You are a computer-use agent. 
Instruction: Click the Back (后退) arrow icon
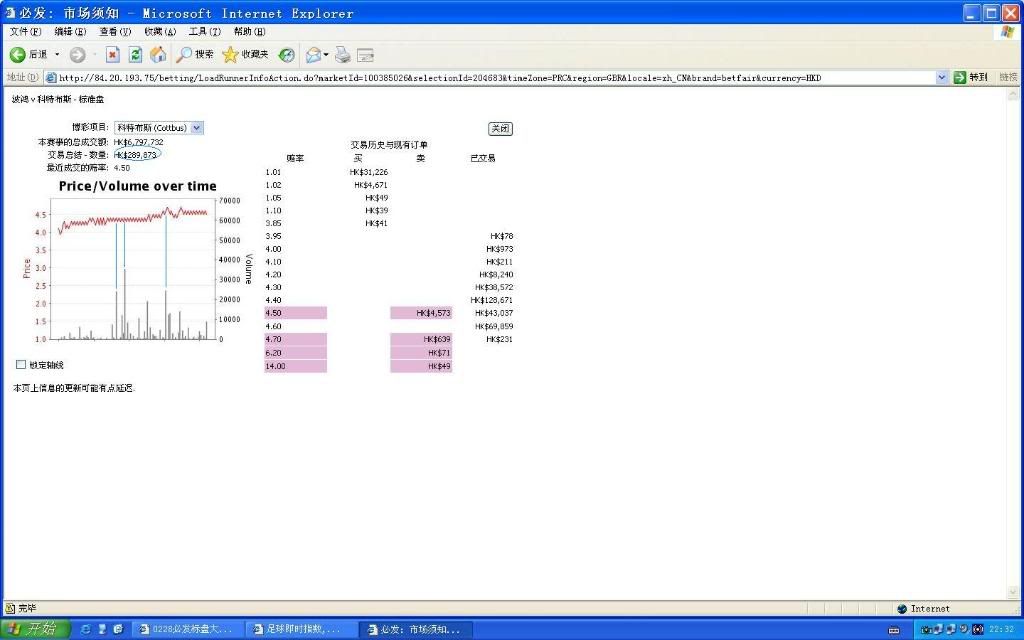[x=18, y=55]
